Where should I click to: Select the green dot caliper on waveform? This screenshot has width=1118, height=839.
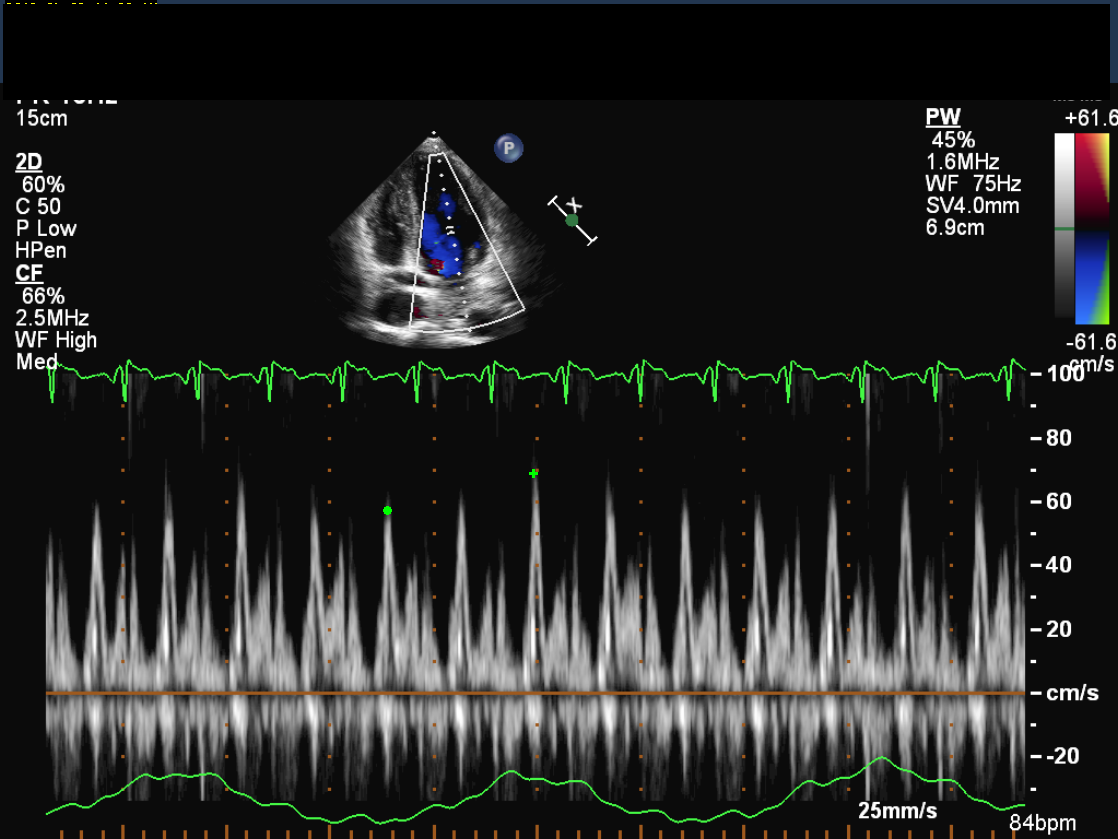click(x=388, y=511)
